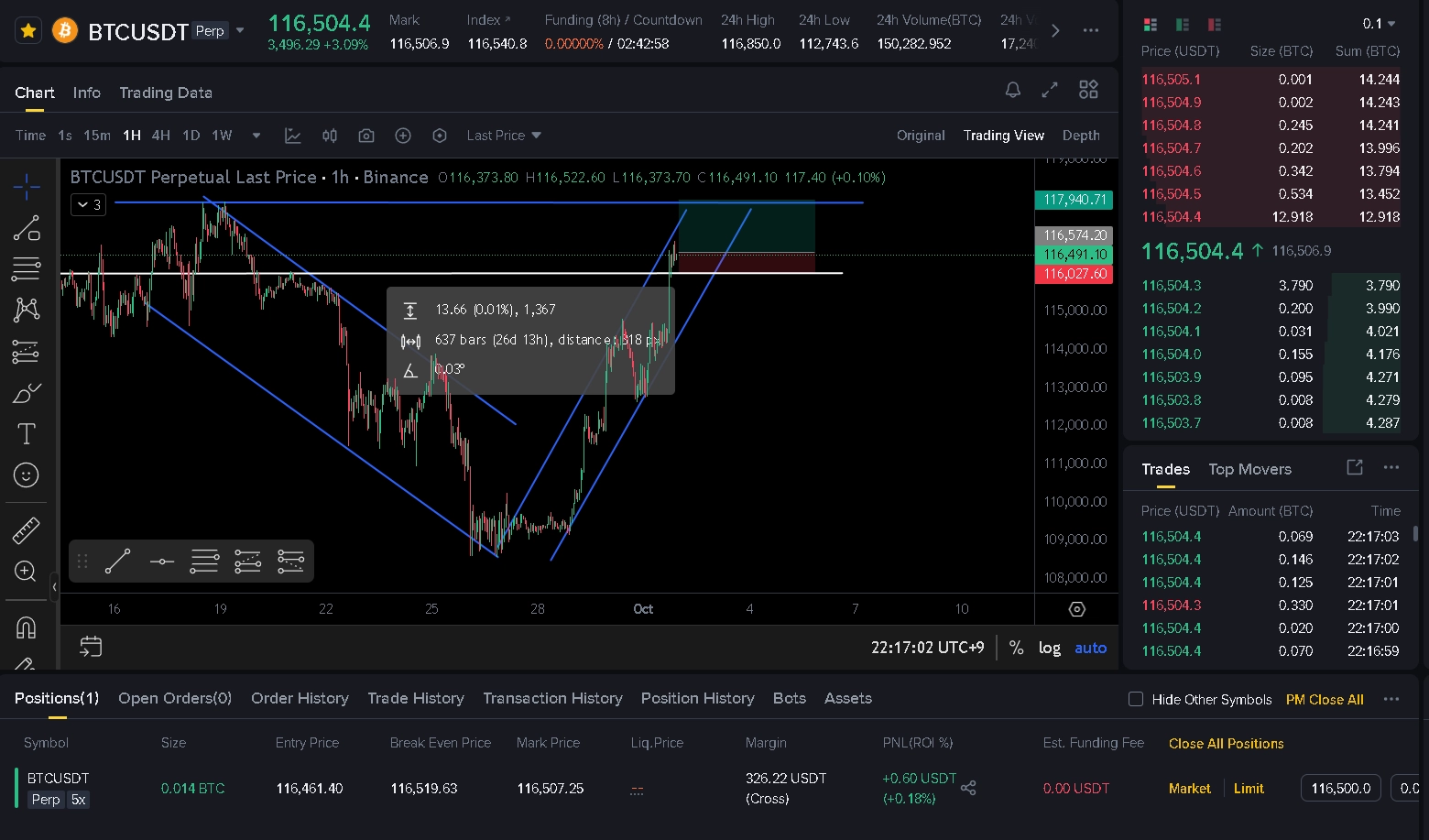Screen dimensions: 1429x840
Task: Show bids-only order book view
Action: [x=1183, y=25]
